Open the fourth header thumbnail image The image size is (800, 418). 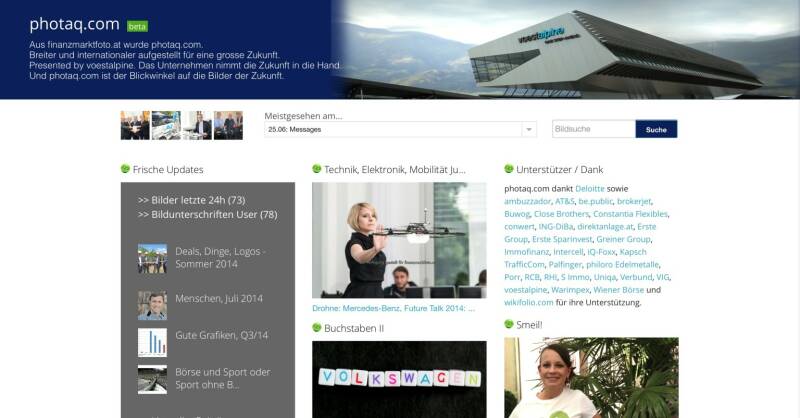(x=228, y=125)
